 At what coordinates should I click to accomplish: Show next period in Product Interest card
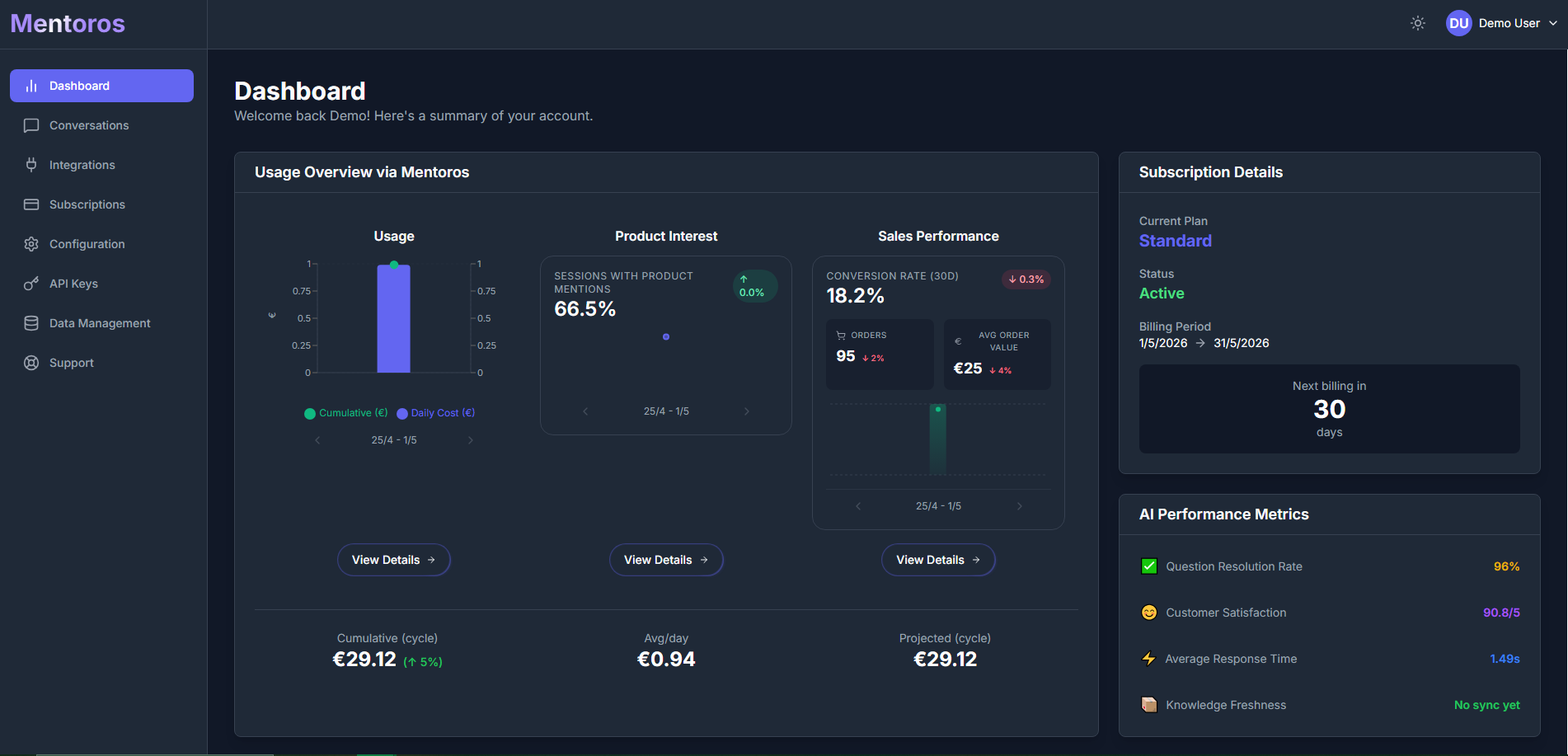[x=747, y=411]
